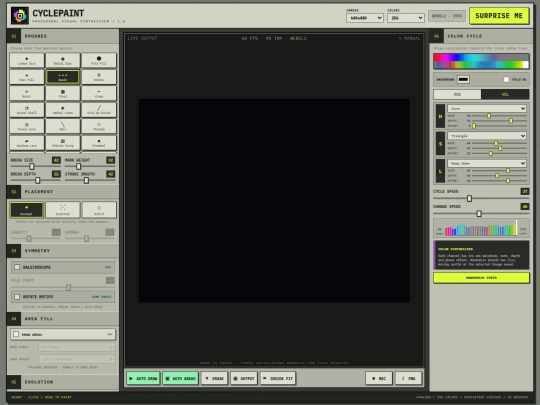Screen dimensions: 540x405
Task: Switch to the RGB tab
Action: pos(457,94)
